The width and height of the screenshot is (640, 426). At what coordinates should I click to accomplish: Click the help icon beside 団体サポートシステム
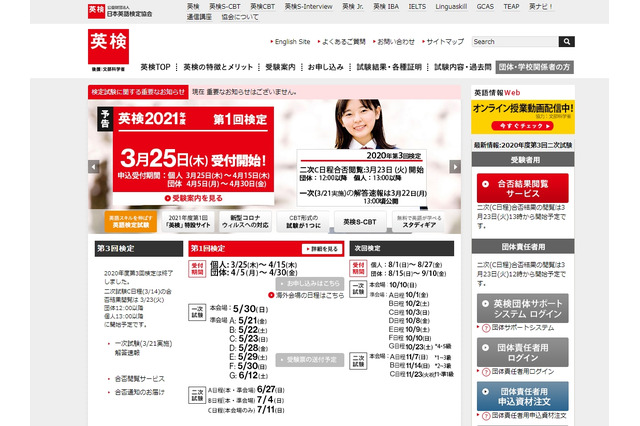tap(486, 328)
